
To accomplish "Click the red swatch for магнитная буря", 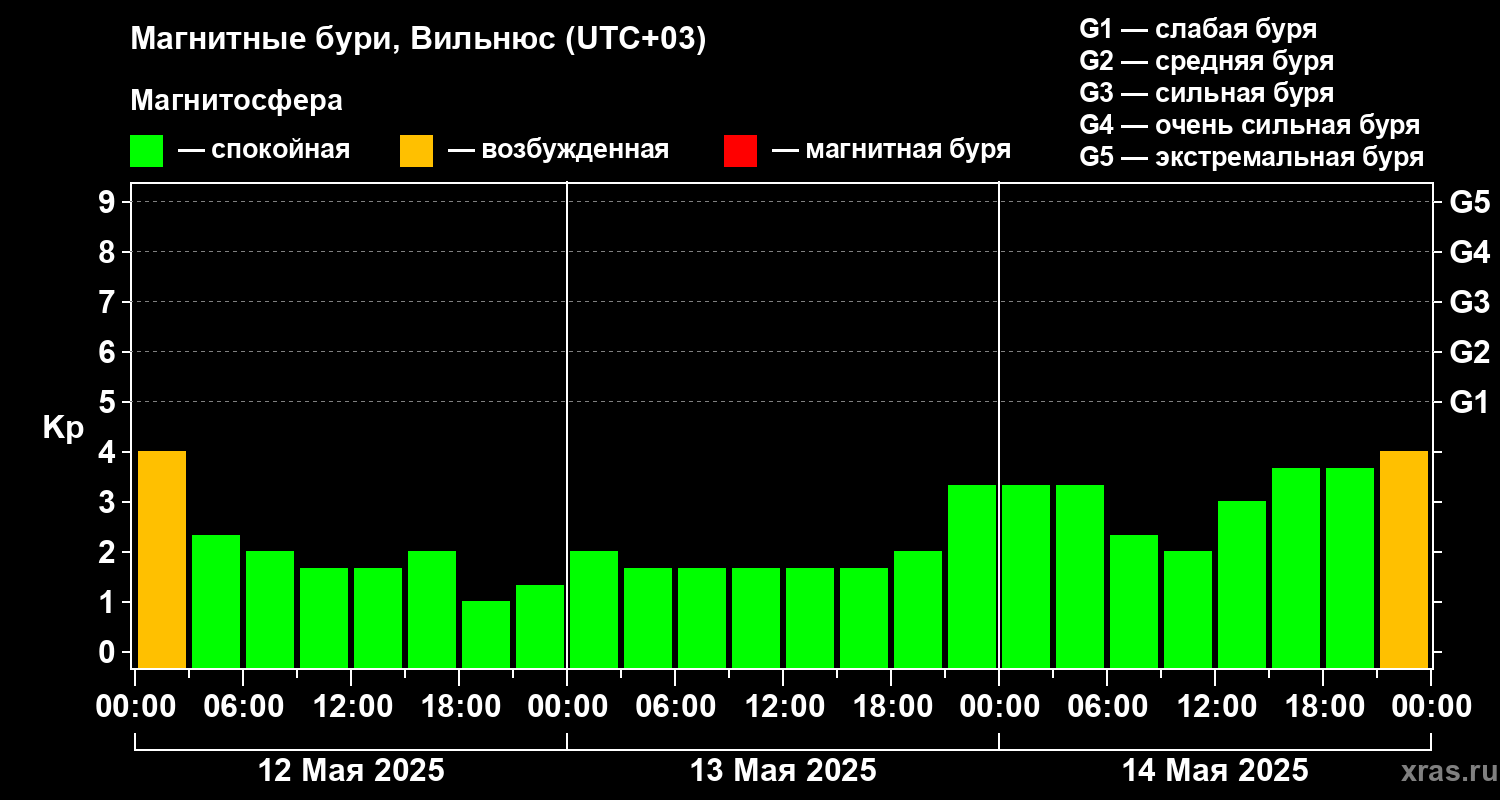I will click(740, 150).
